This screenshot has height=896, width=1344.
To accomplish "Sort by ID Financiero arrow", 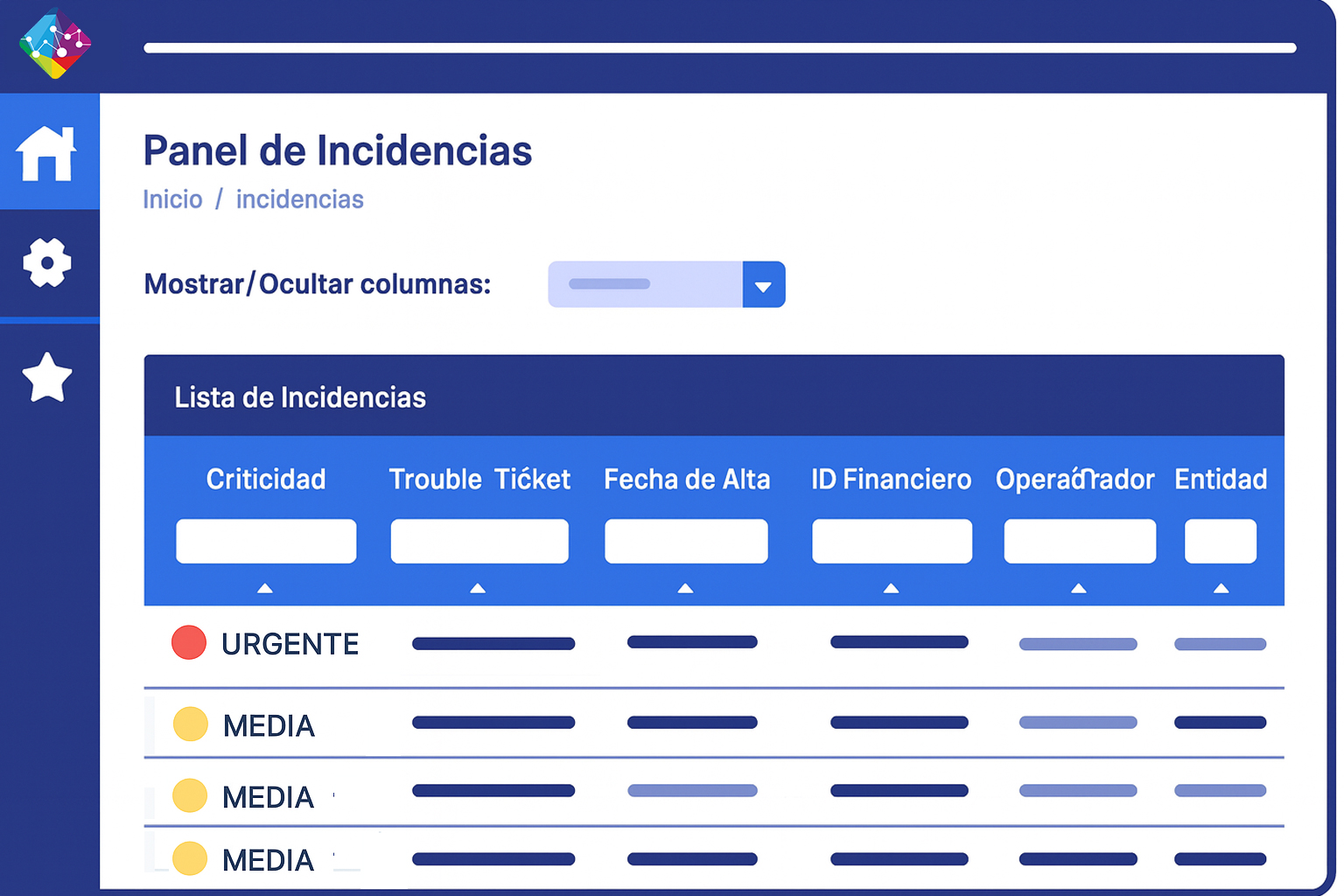I will point(892,588).
